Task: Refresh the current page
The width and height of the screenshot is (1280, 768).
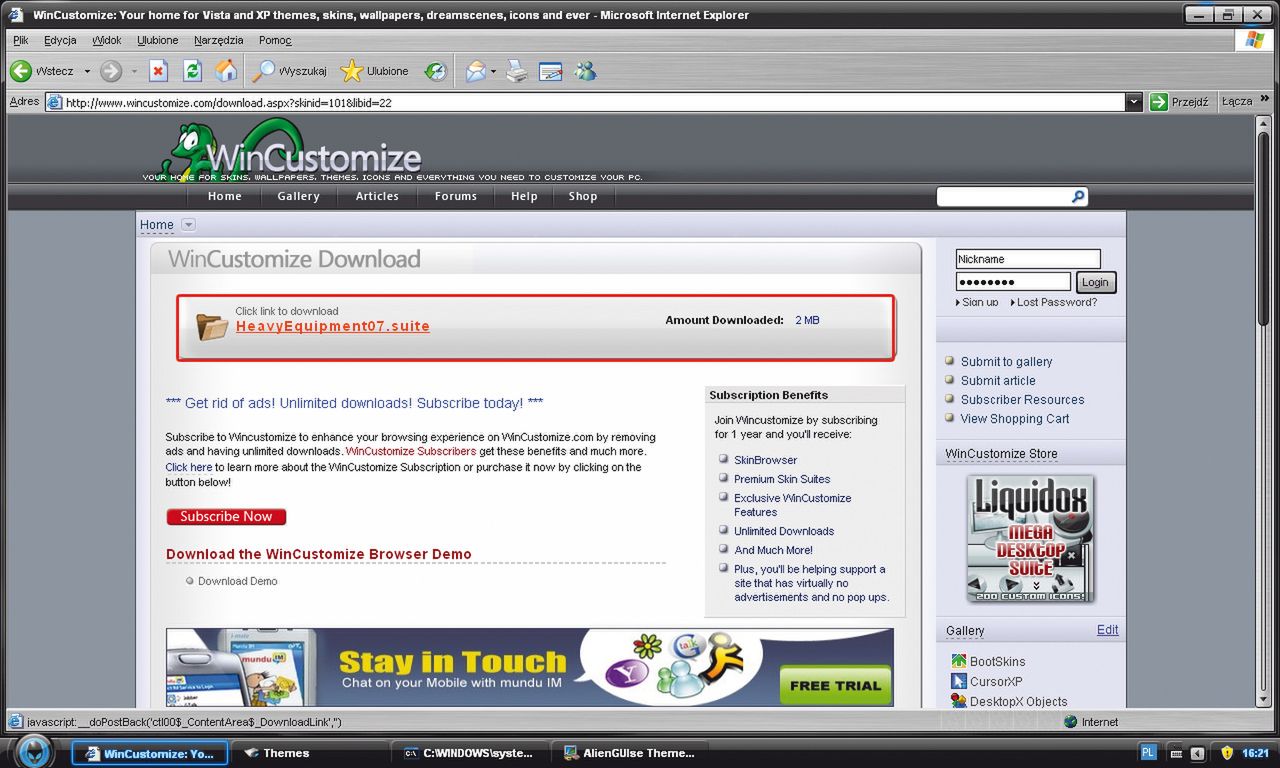Action: (x=192, y=71)
